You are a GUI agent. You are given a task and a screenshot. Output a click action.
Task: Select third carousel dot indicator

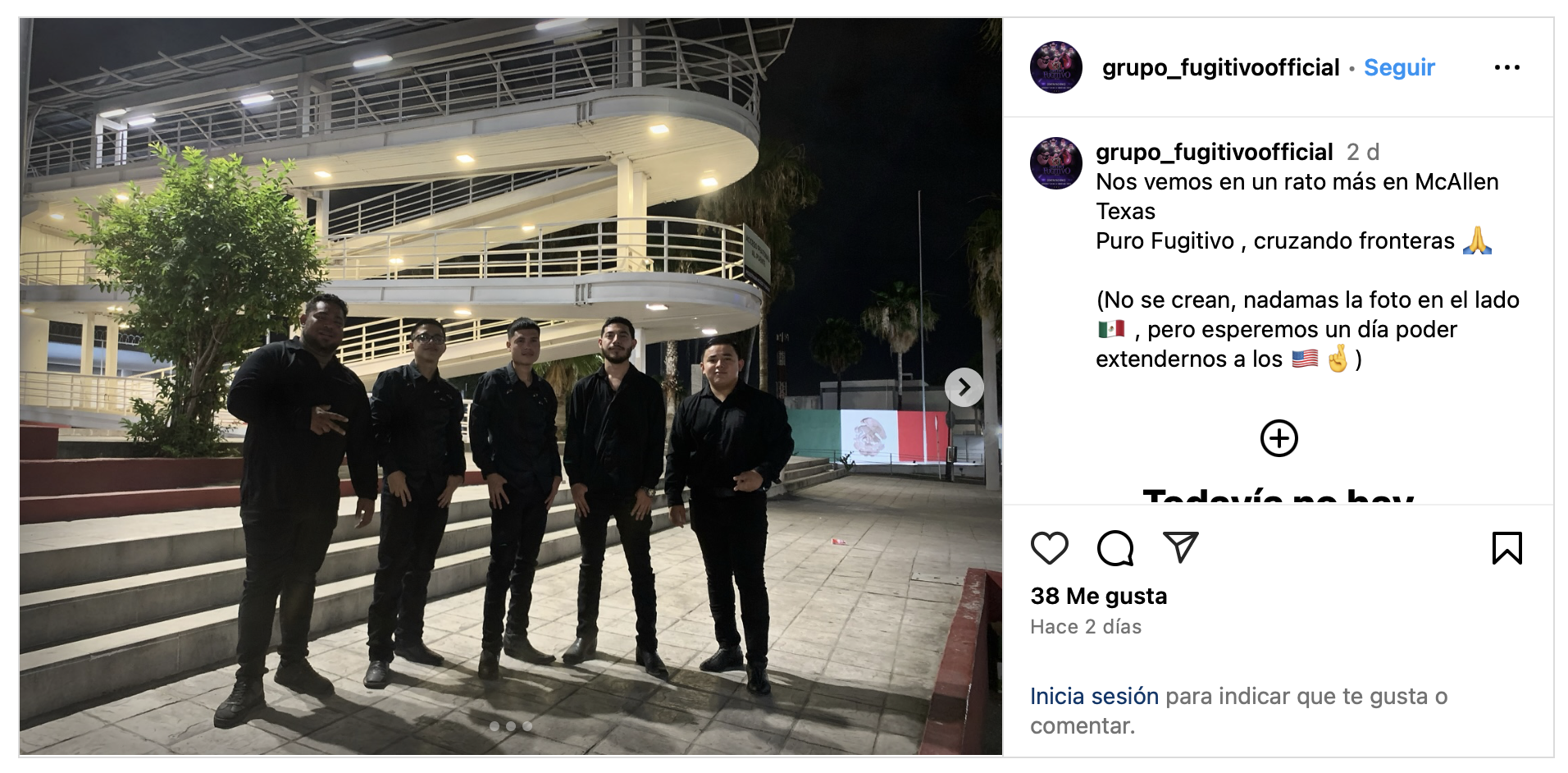click(527, 726)
